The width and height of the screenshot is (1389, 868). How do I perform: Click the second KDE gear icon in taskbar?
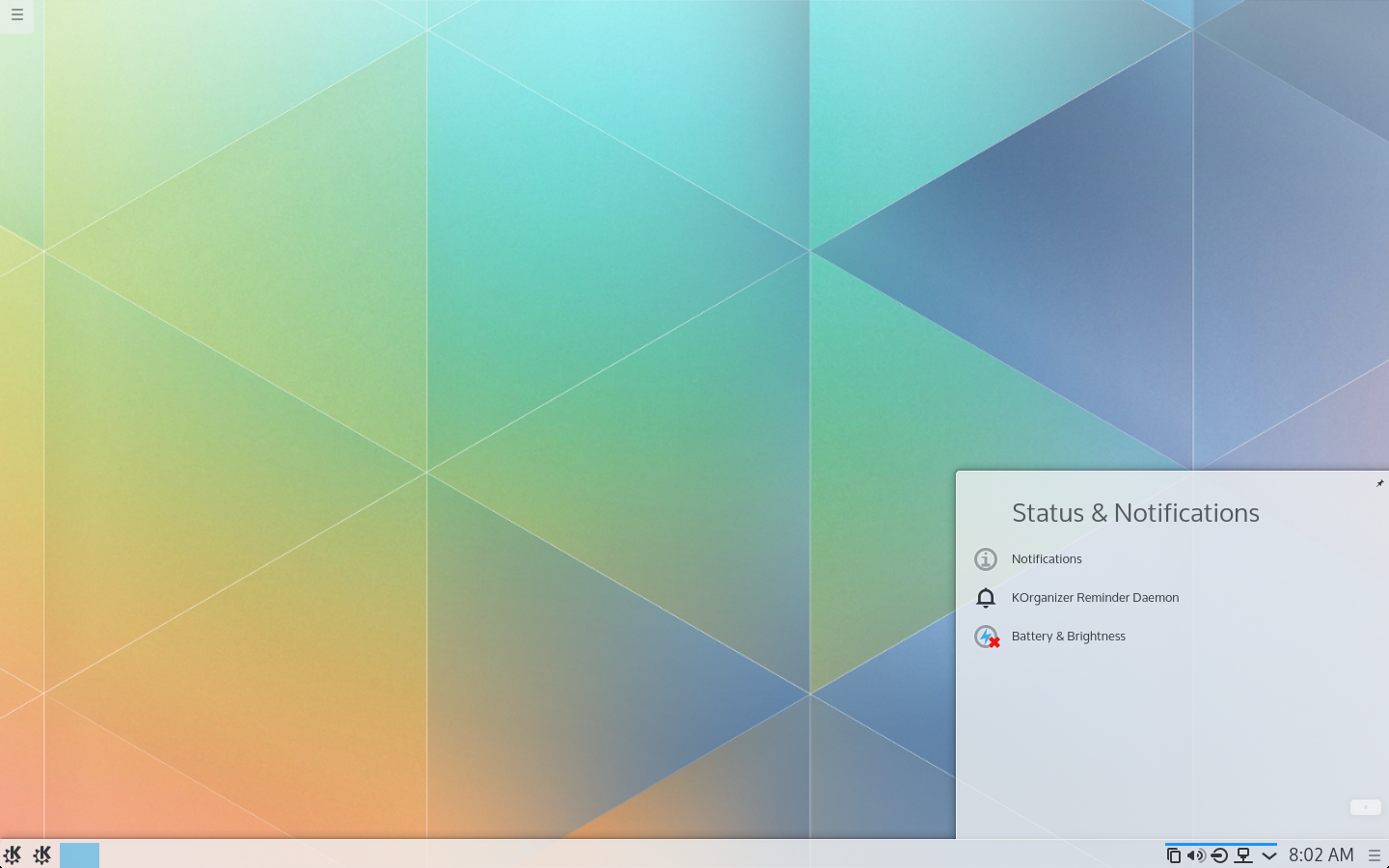[42, 854]
